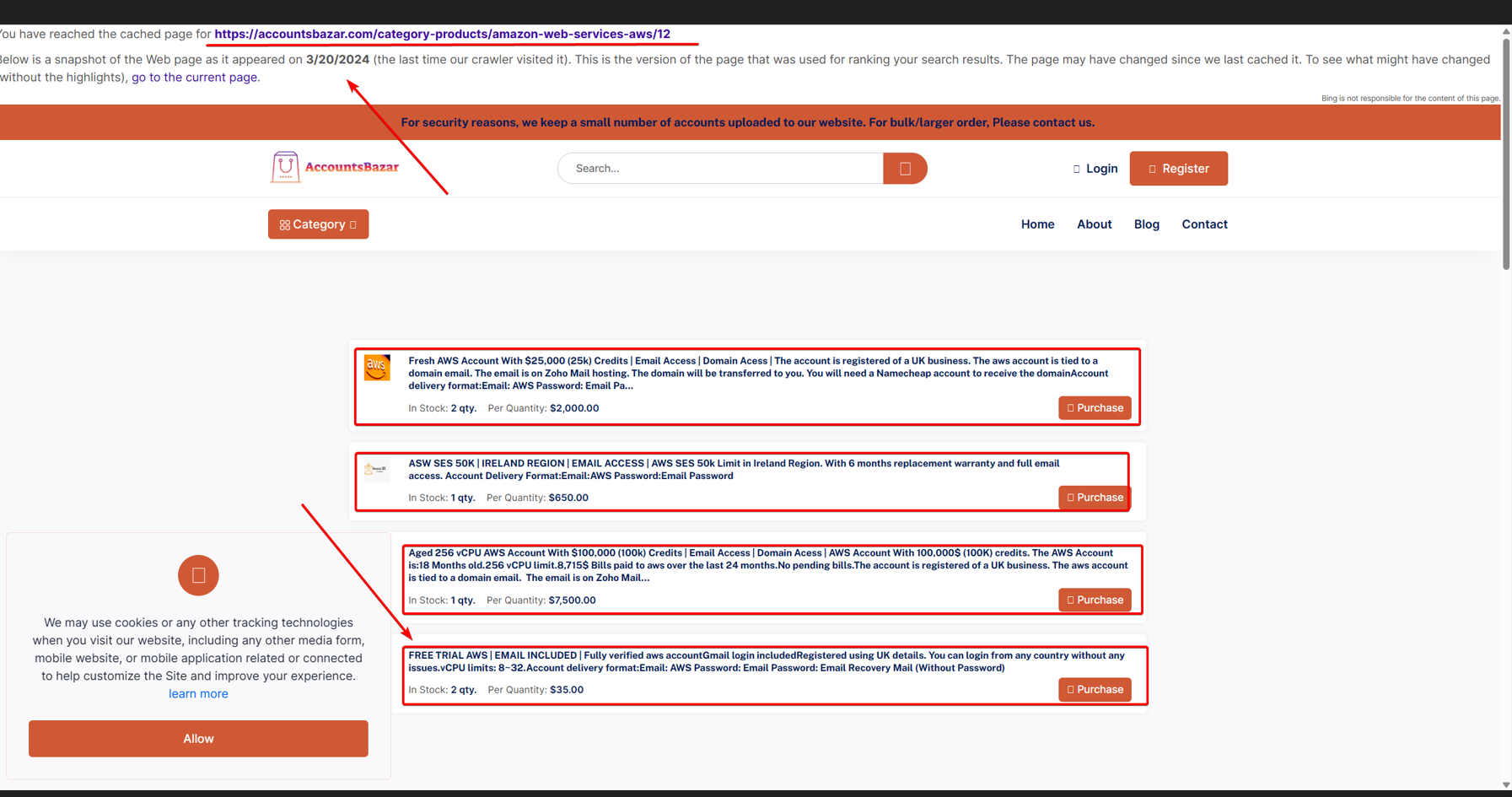The height and width of the screenshot is (797, 1512).
Task: Click the Register button
Action: click(1178, 169)
